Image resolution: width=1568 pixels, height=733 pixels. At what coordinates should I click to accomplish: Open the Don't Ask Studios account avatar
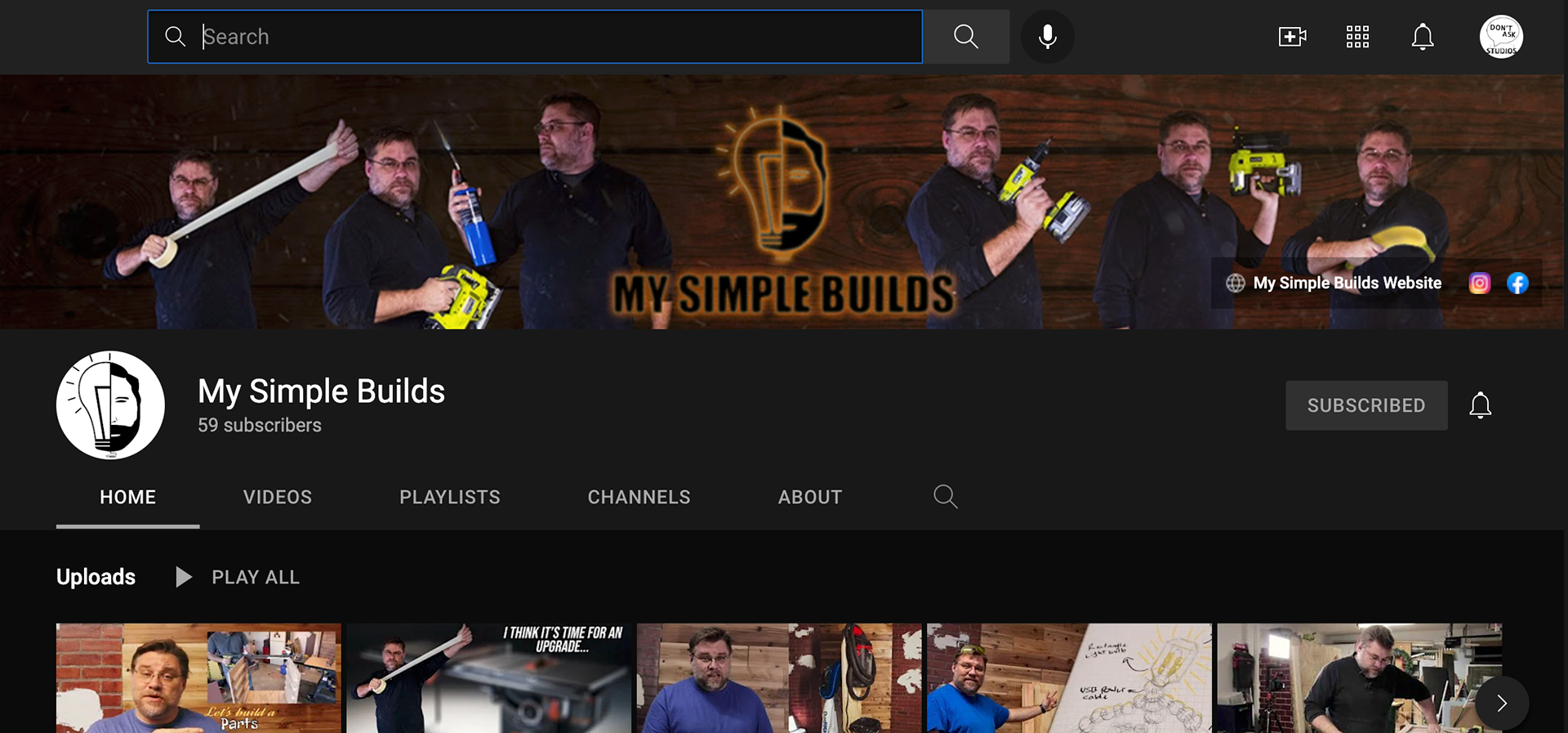coord(1501,37)
